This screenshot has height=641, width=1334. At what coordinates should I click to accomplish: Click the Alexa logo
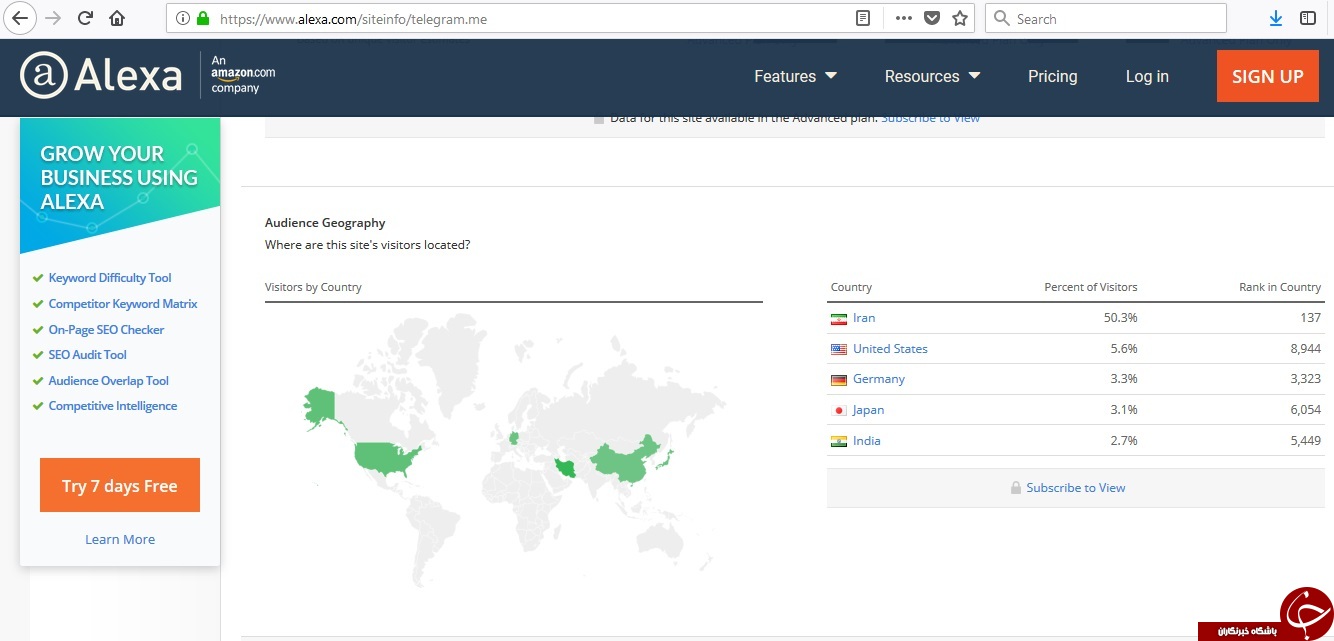(101, 76)
